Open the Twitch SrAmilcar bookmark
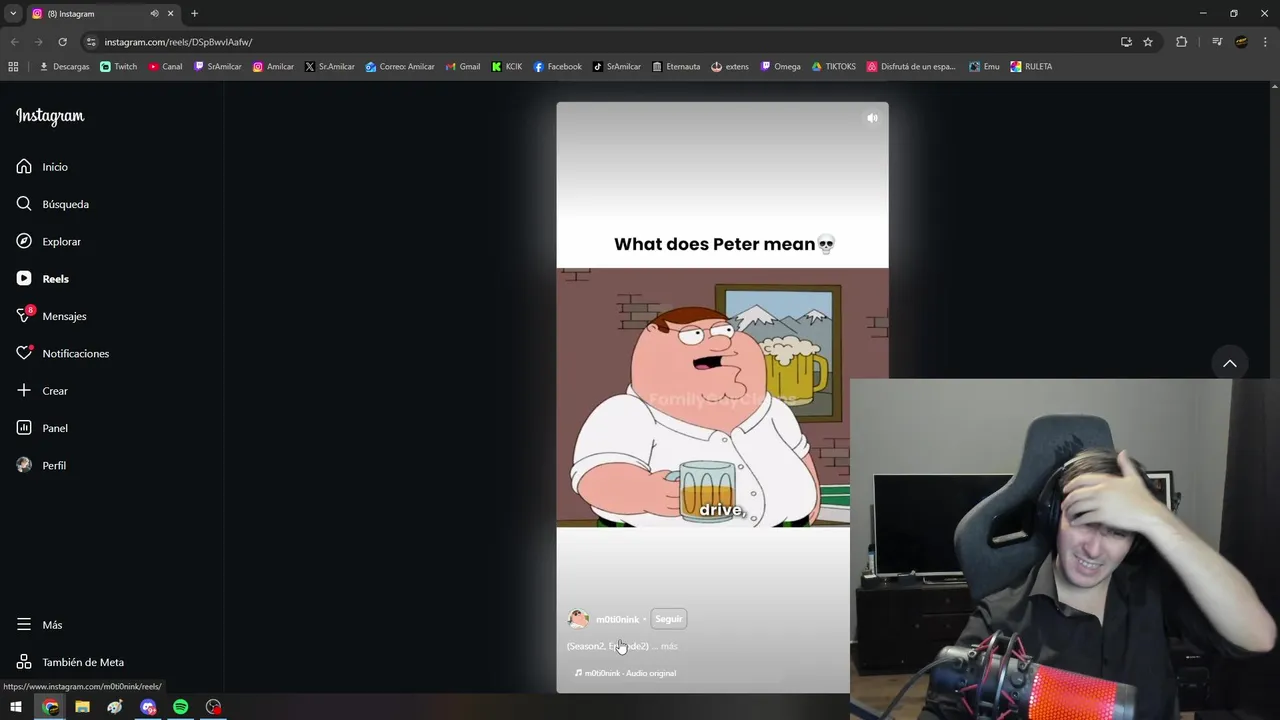The image size is (1280, 720). pyautogui.click(x=218, y=67)
